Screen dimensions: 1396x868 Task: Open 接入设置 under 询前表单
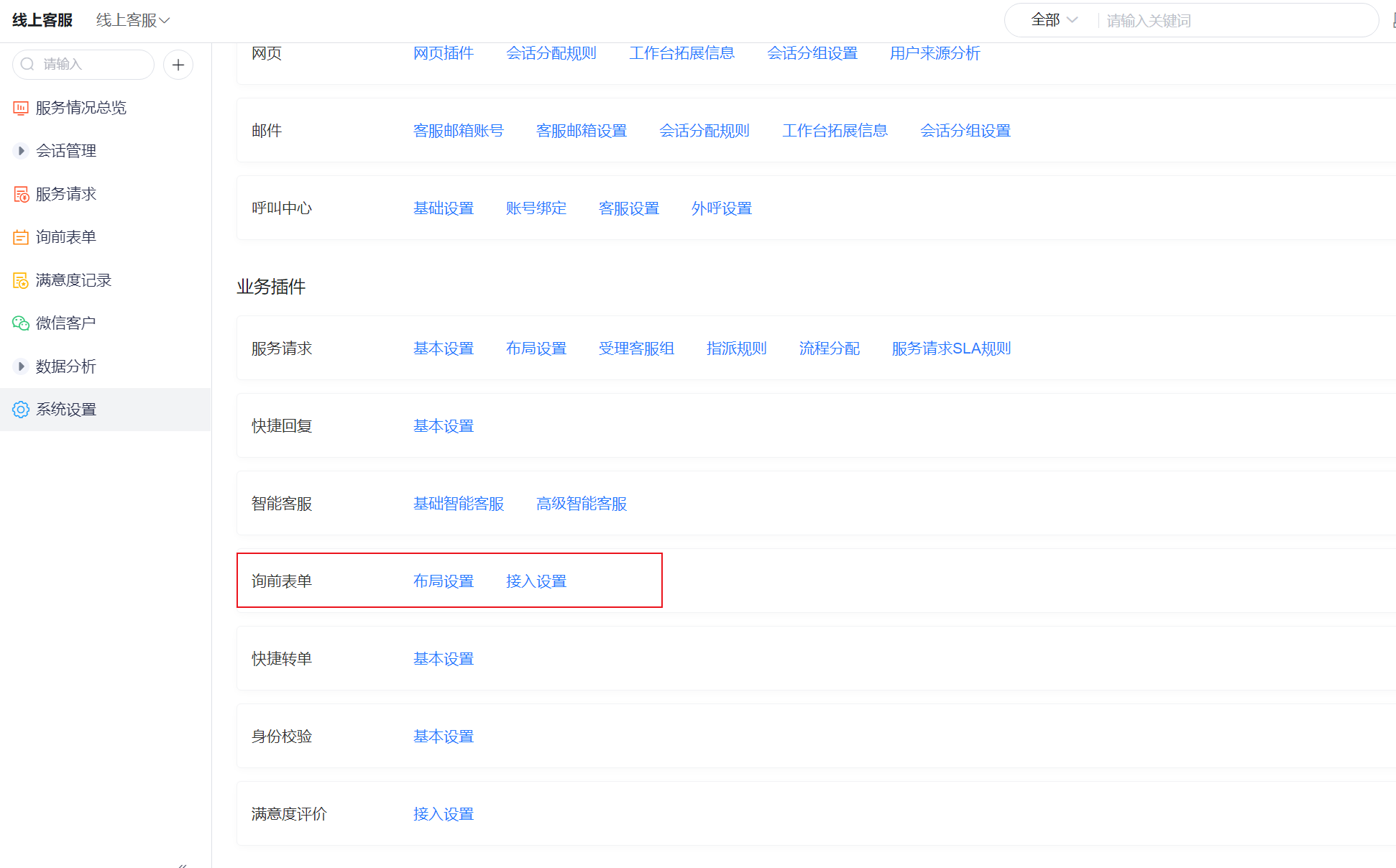coord(536,581)
